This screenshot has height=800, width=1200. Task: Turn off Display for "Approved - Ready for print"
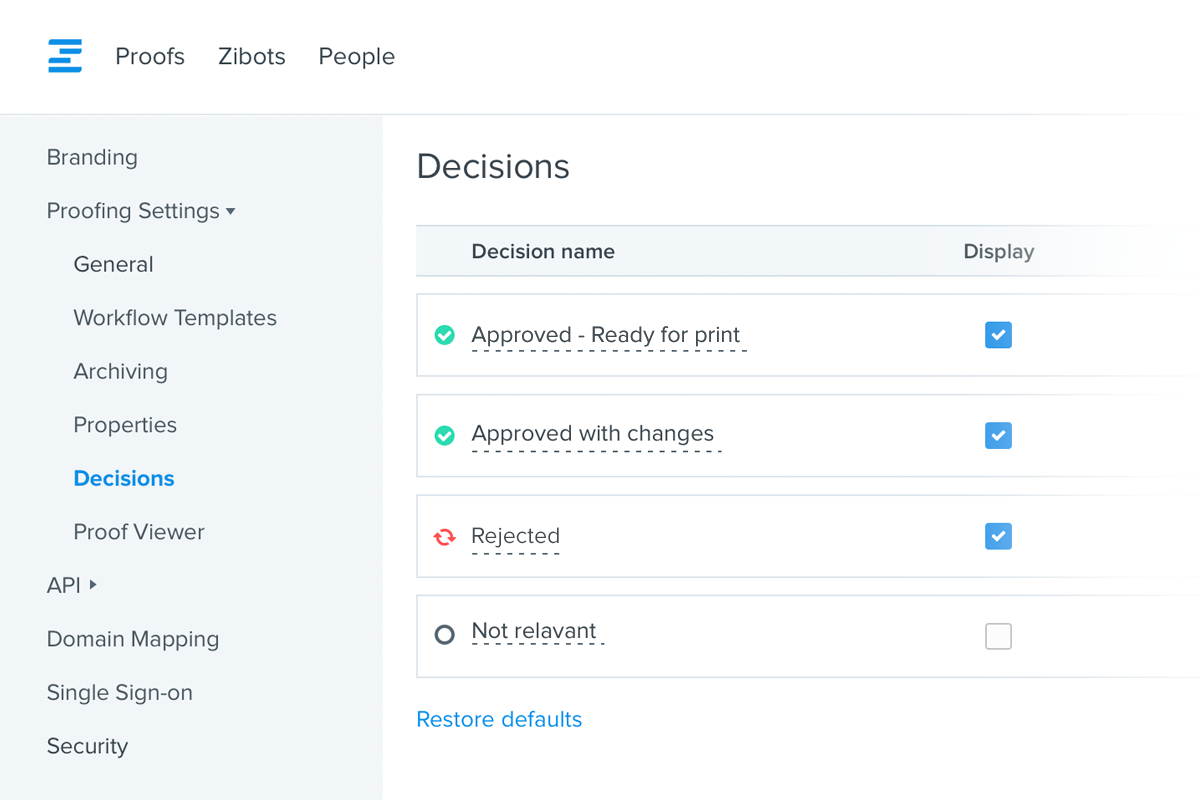pos(998,335)
